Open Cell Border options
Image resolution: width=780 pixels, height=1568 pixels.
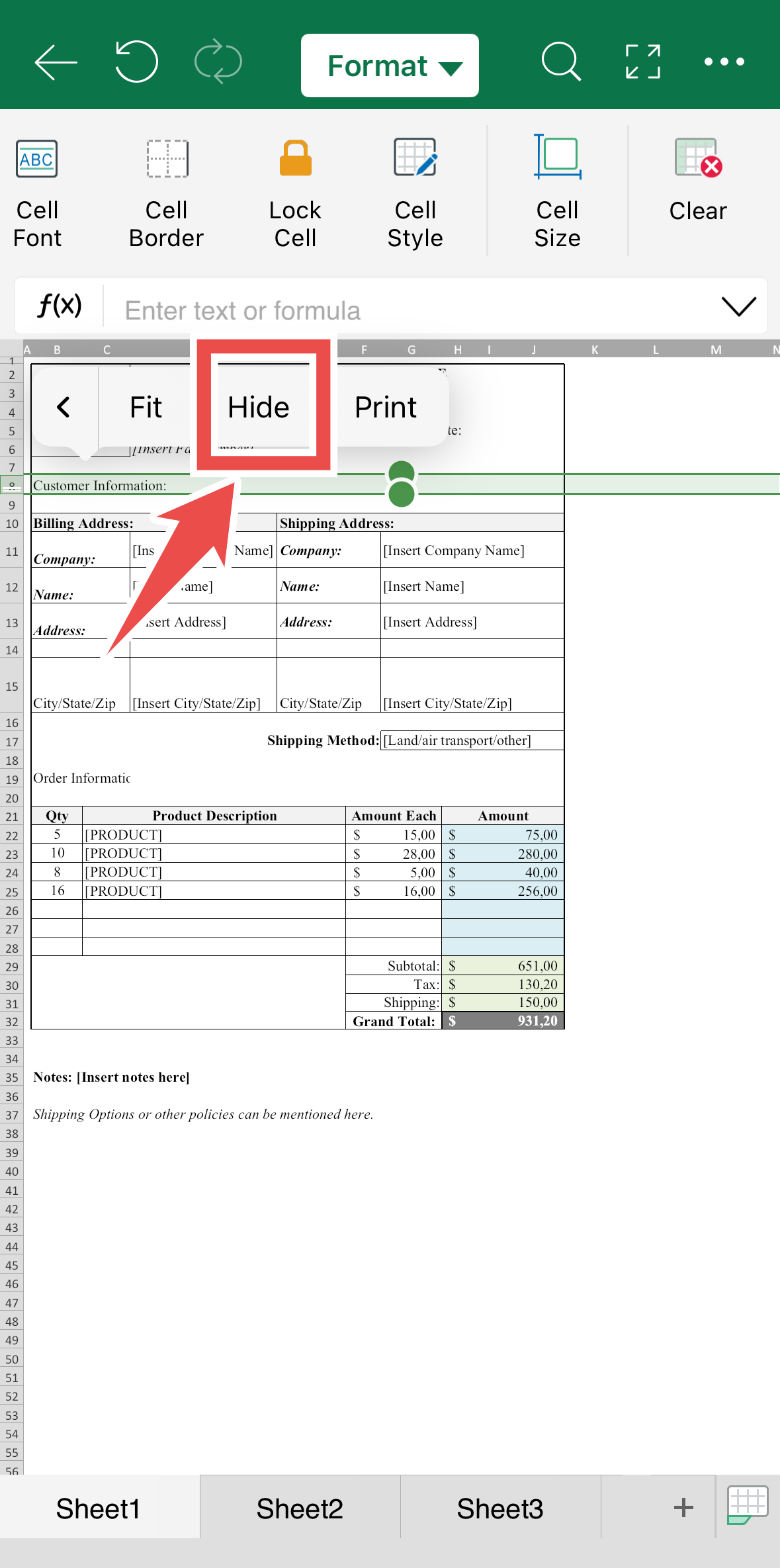167,193
